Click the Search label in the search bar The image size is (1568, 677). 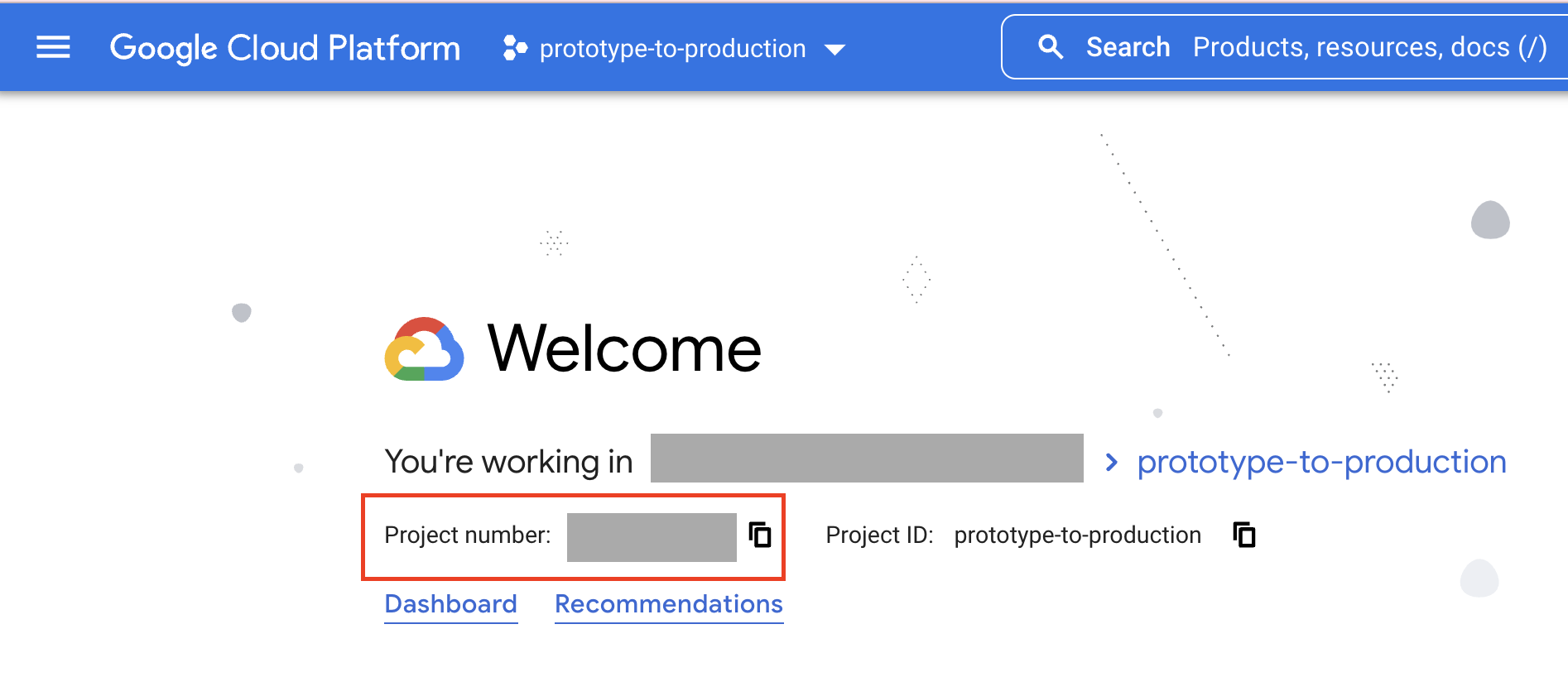pos(1128,47)
